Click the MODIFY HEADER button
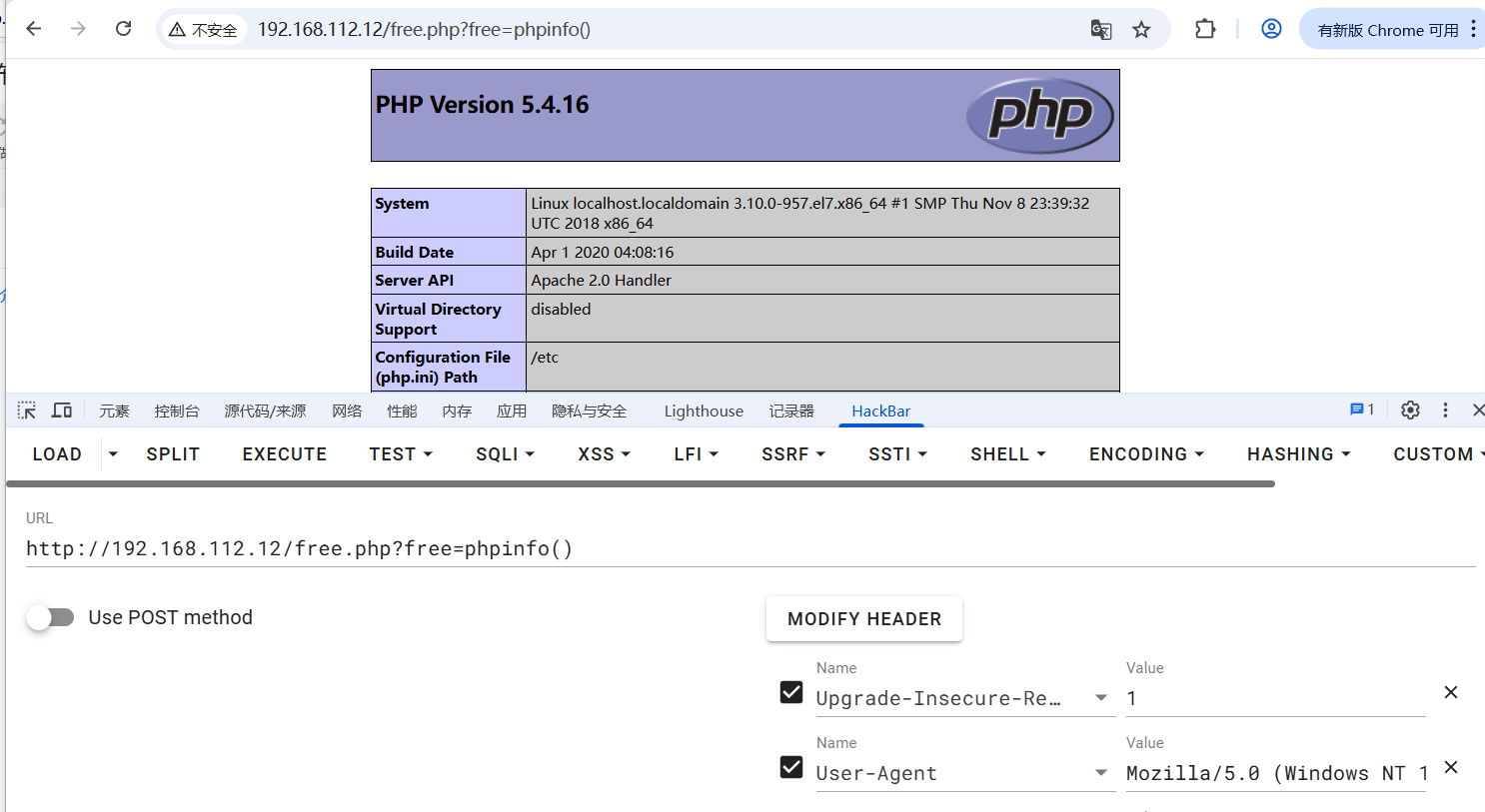This screenshot has height=812, width=1485. click(864, 618)
